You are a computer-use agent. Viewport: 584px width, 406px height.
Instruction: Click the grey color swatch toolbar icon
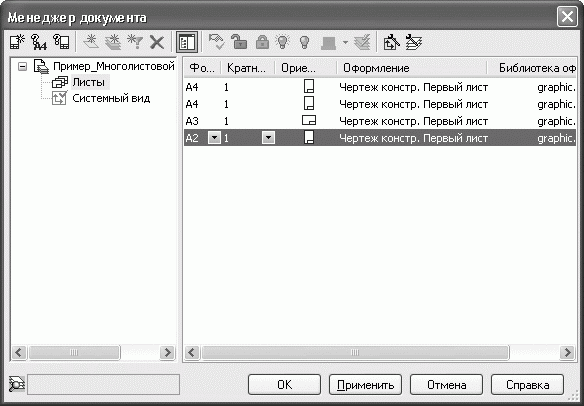click(x=328, y=42)
